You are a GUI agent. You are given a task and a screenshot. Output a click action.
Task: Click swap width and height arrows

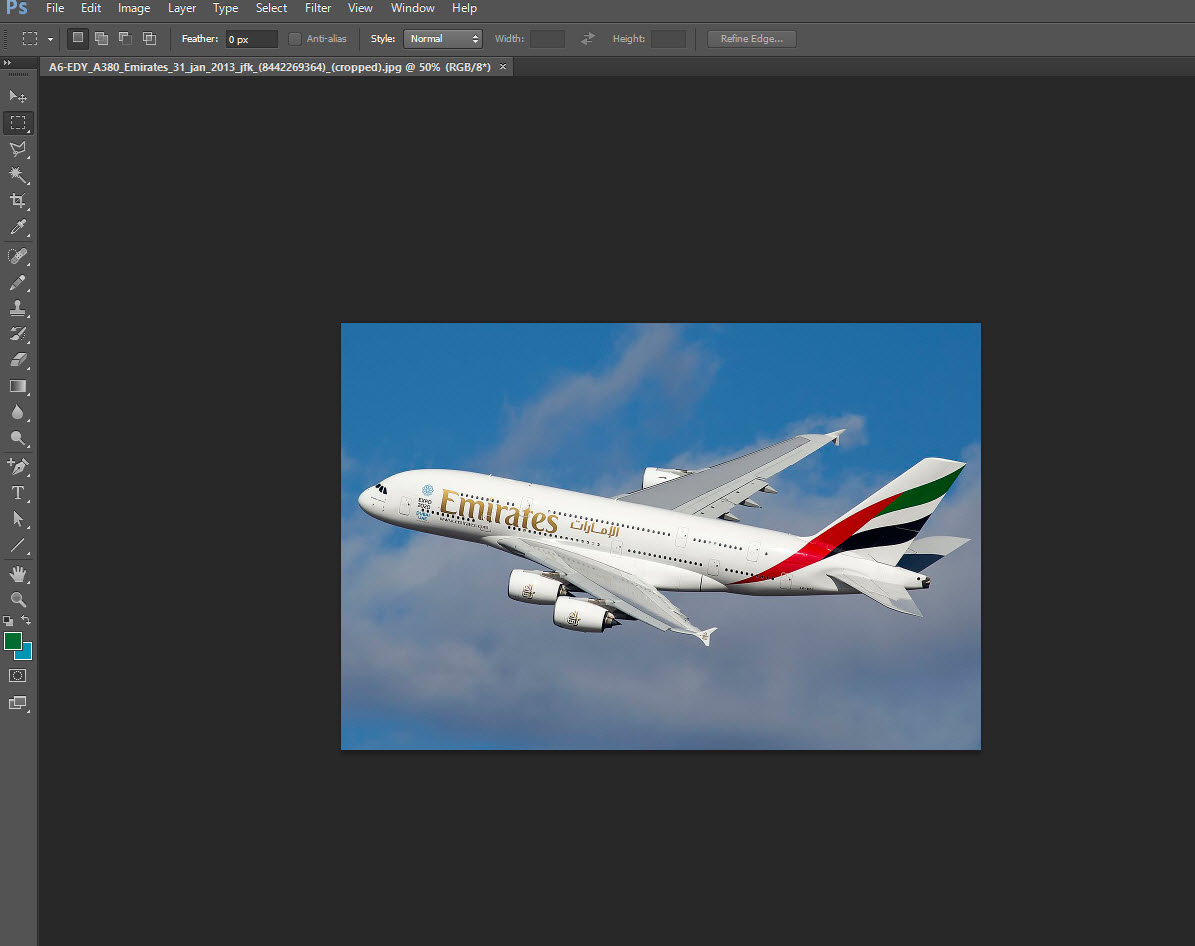pyautogui.click(x=588, y=39)
